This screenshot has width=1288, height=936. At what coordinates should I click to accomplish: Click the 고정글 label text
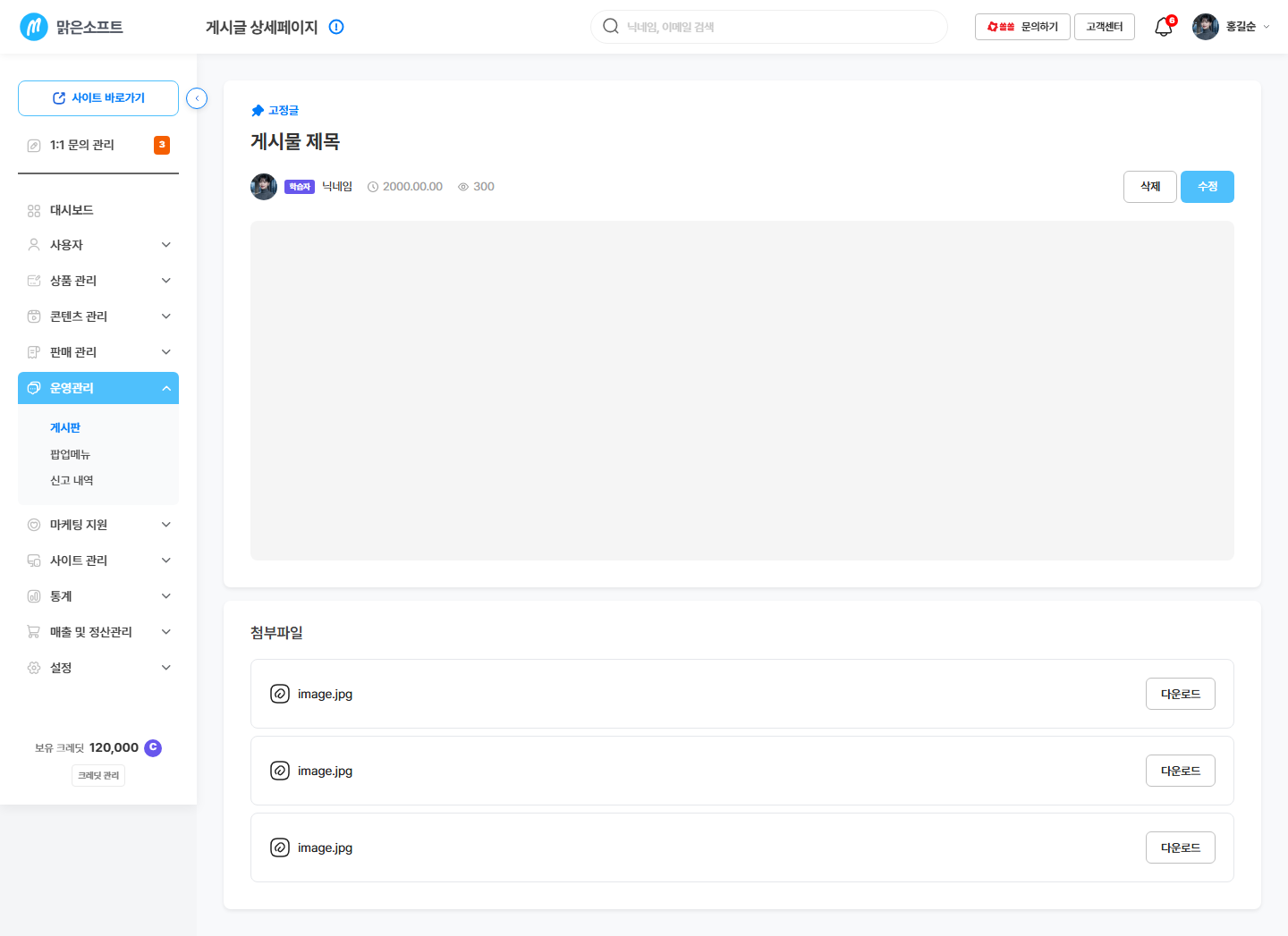284,111
